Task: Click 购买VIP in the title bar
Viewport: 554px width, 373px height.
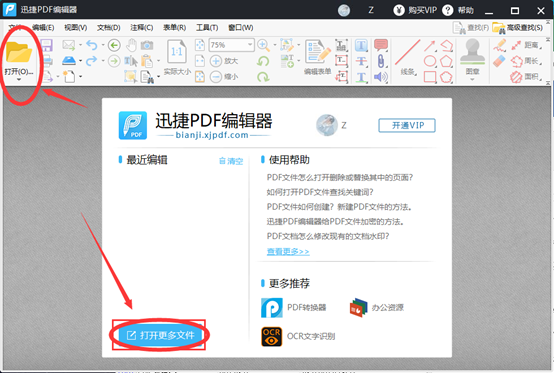Action: (415, 10)
